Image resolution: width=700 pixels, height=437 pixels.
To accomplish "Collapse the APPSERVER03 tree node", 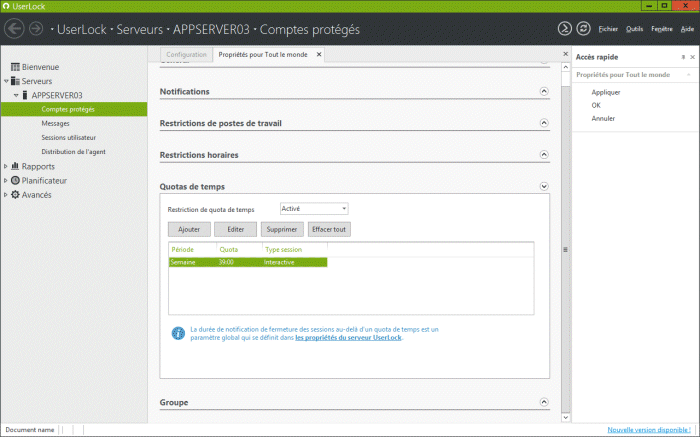I will 16,96.
